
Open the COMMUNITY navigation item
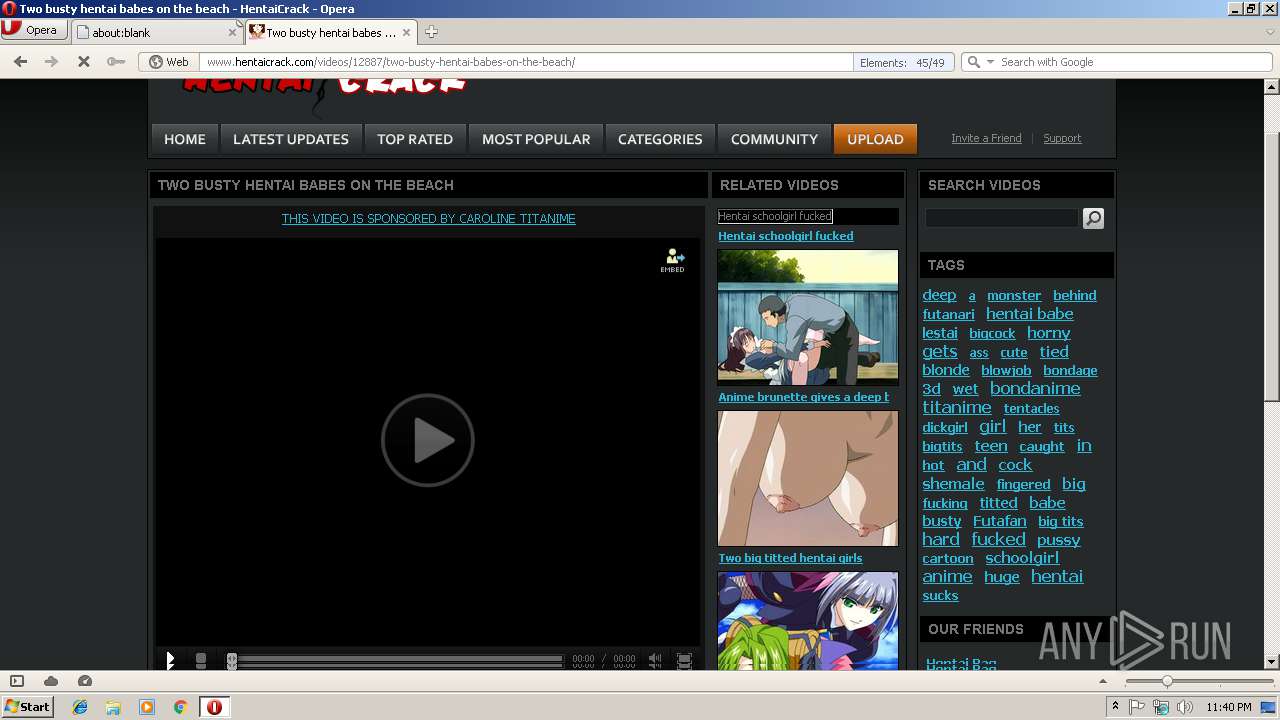(x=774, y=139)
